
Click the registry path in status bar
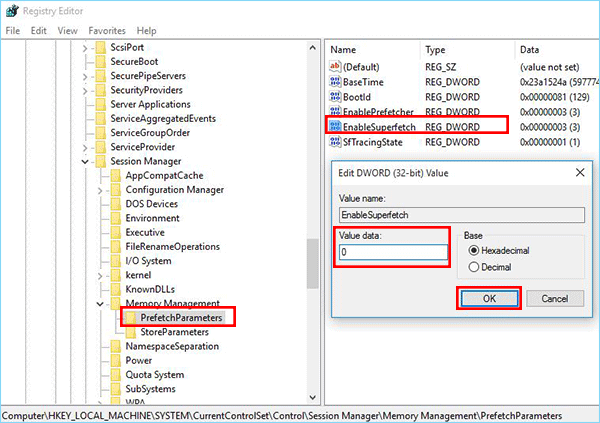pos(282,416)
